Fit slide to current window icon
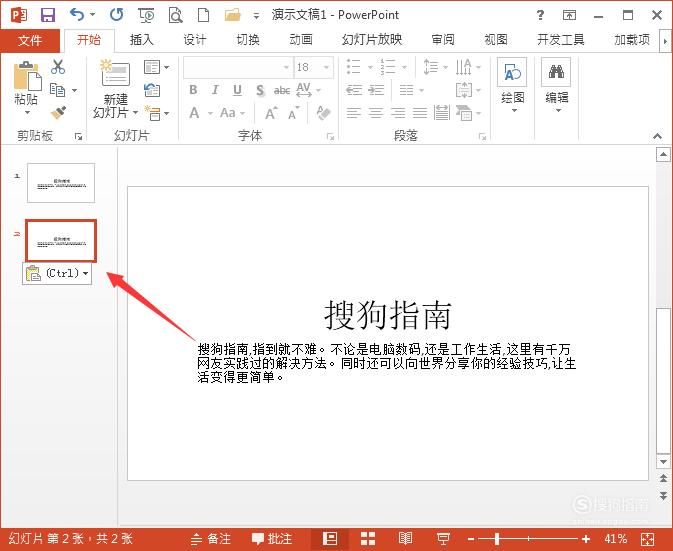673x551 pixels. click(647, 539)
